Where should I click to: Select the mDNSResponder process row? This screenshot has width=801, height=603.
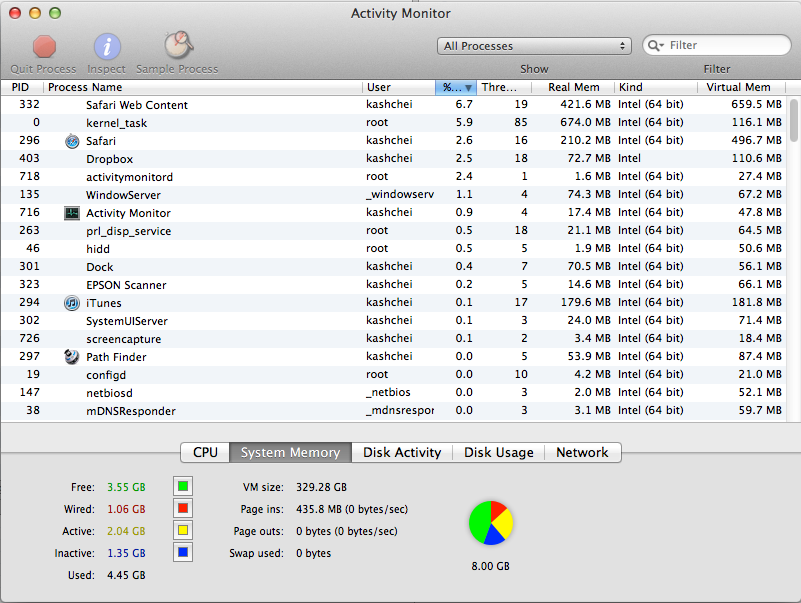pyautogui.click(x=393, y=411)
